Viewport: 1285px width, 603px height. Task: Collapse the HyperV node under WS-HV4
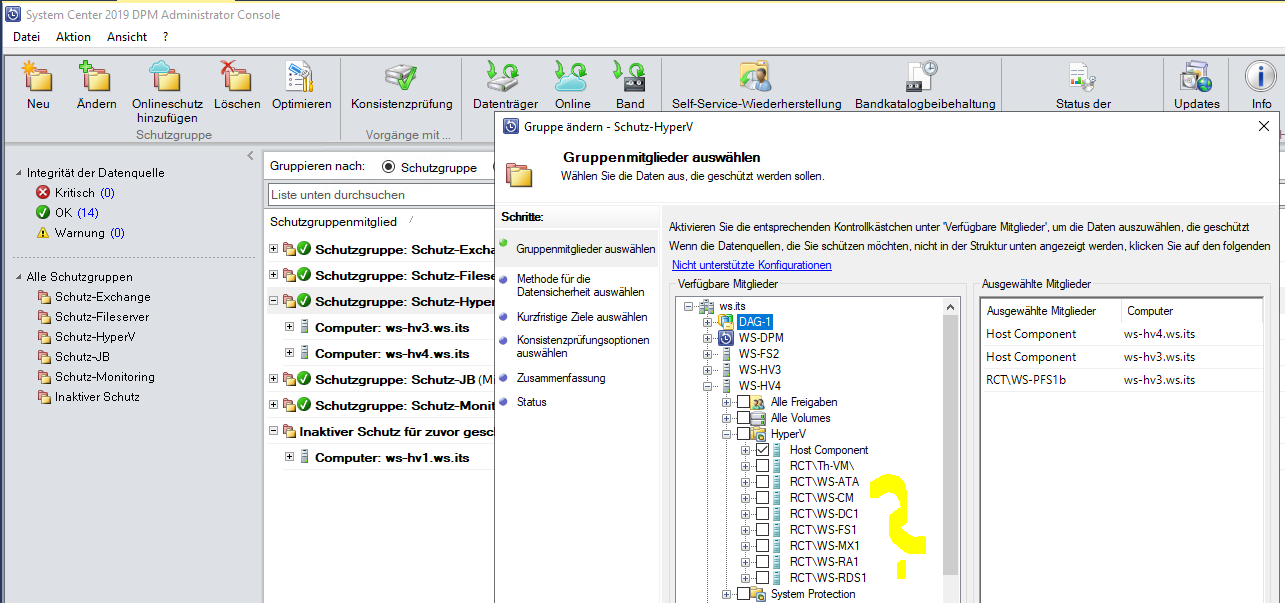click(x=727, y=434)
